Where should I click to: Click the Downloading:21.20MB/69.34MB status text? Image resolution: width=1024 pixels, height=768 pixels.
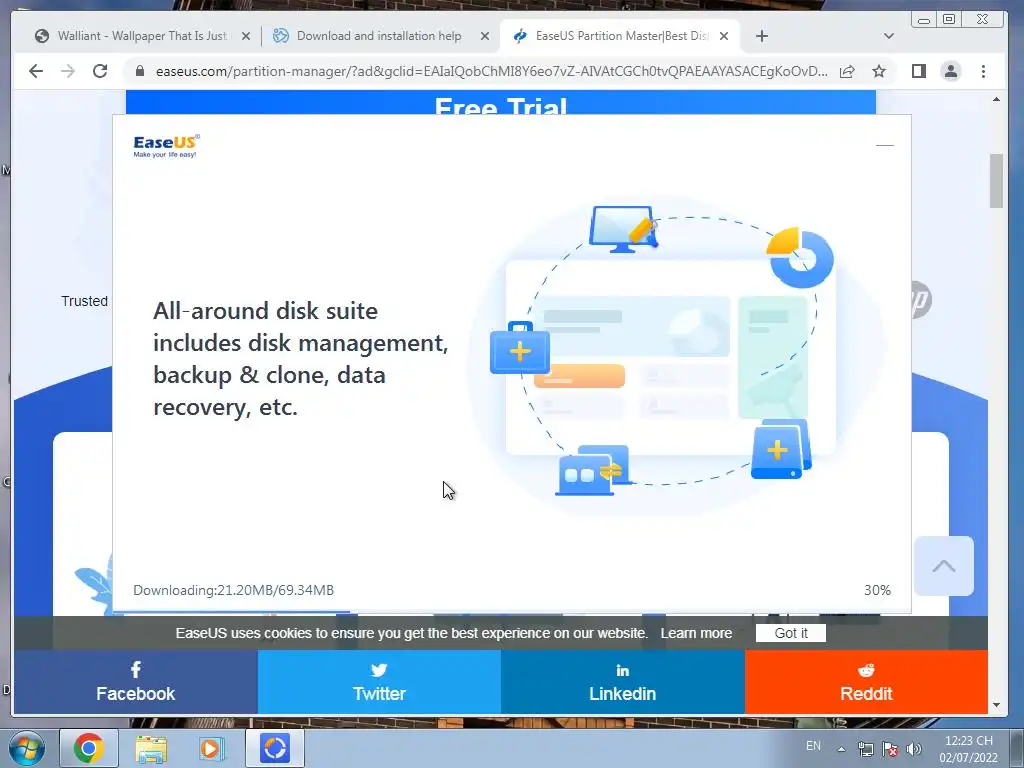[233, 590]
